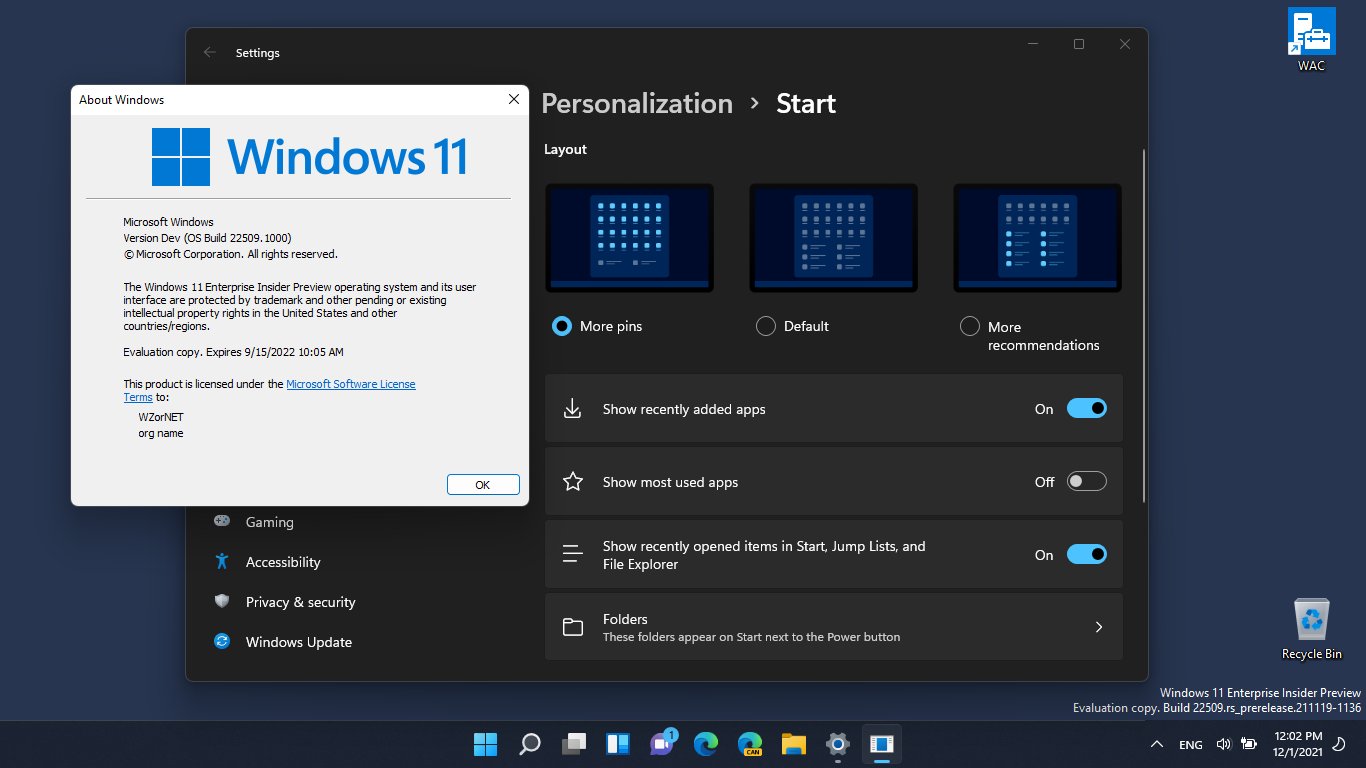Image resolution: width=1366 pixels, height=768 pixels.
Task: Open Search from the taskbar
Action: 529,744
